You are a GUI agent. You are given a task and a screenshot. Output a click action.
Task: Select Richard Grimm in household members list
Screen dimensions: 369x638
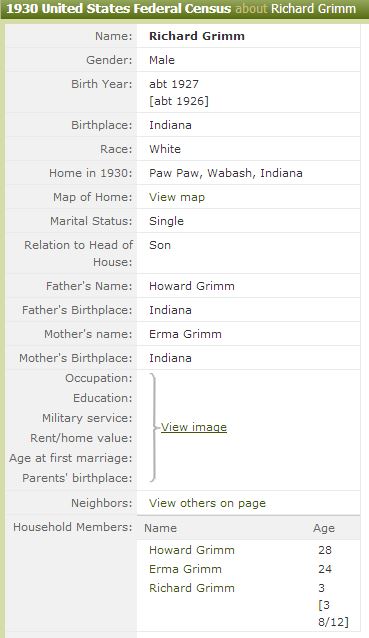coord(192,588)
